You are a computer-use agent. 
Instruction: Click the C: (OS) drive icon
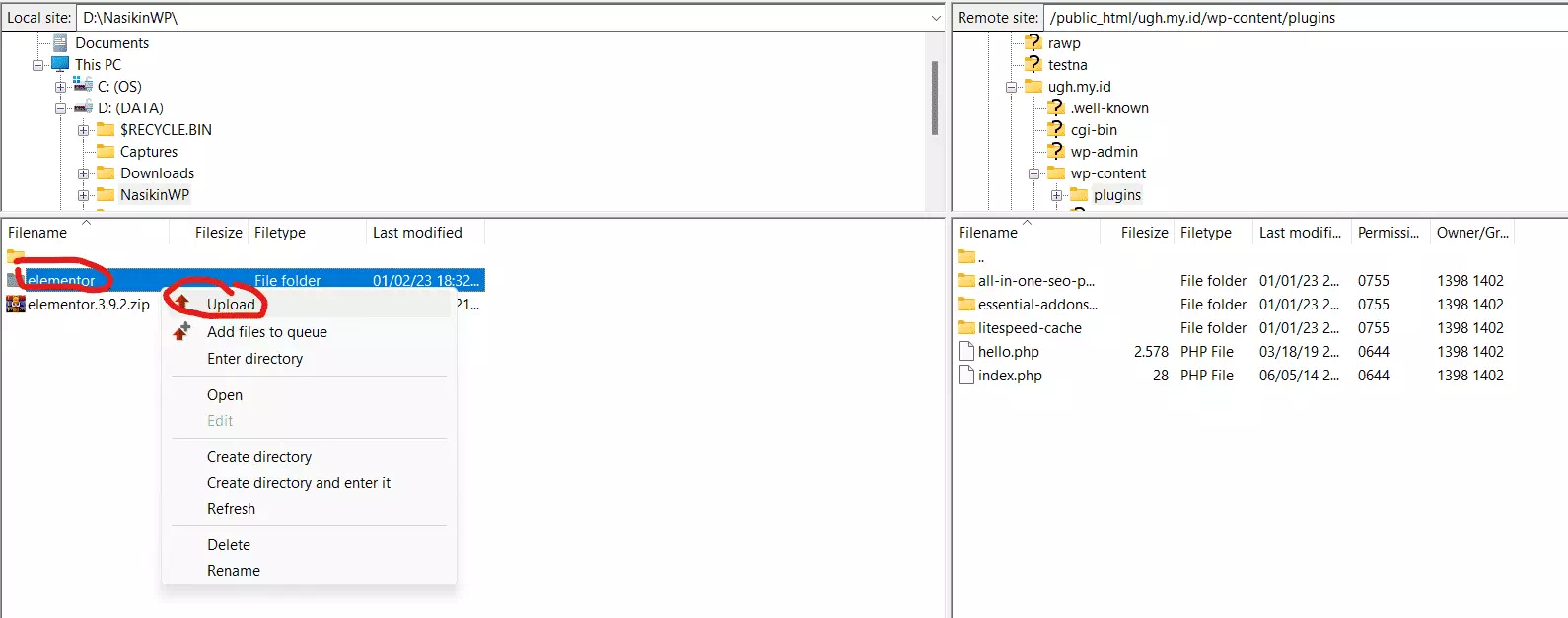click(x=83, y=86)
